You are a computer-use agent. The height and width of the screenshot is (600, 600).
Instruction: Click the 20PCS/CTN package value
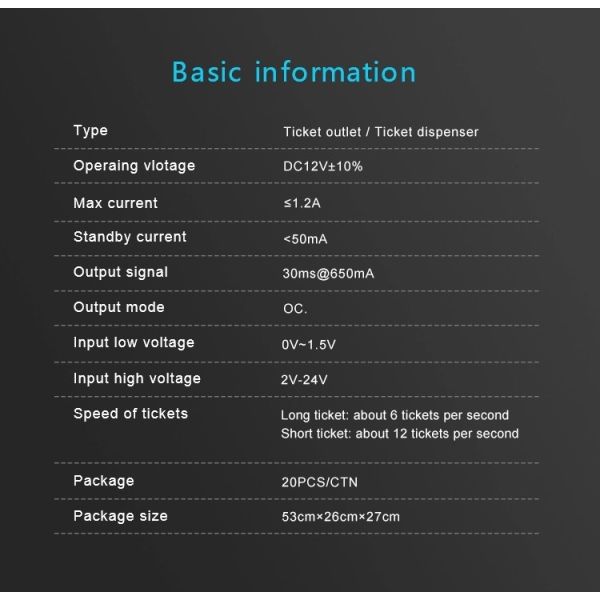click(x=321, y=481)
